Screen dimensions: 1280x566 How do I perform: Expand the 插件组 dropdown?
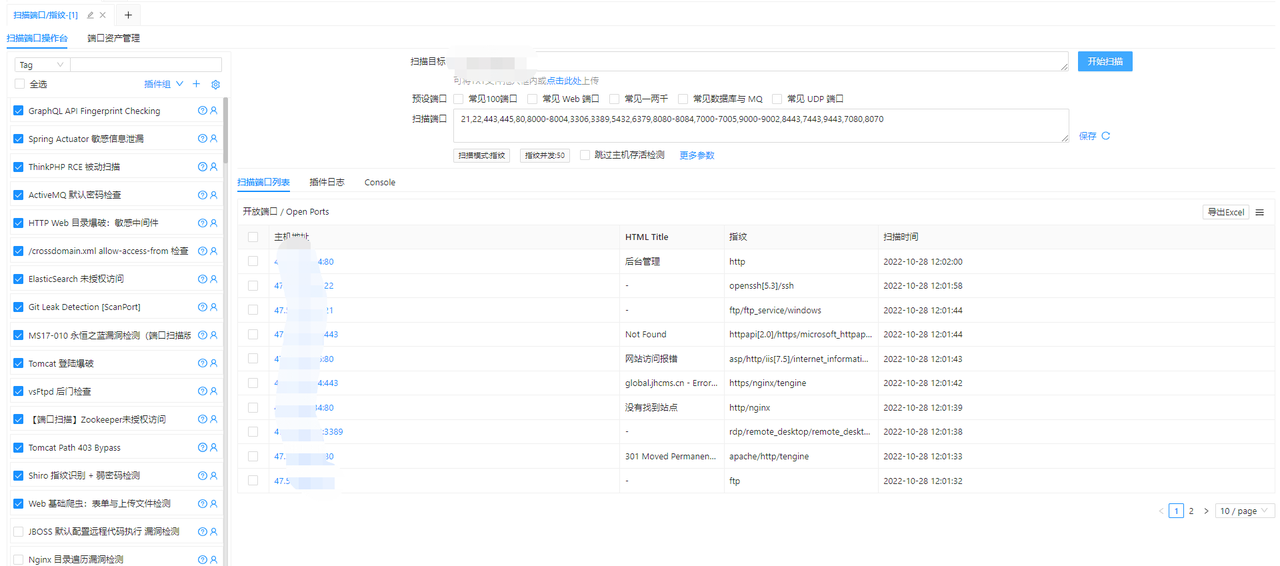pos(180,85)
